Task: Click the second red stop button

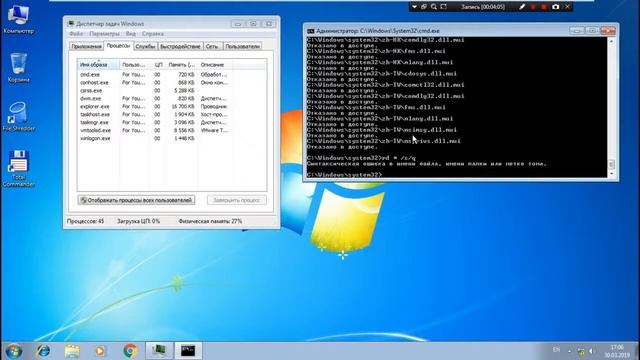Action: [544, 7]
